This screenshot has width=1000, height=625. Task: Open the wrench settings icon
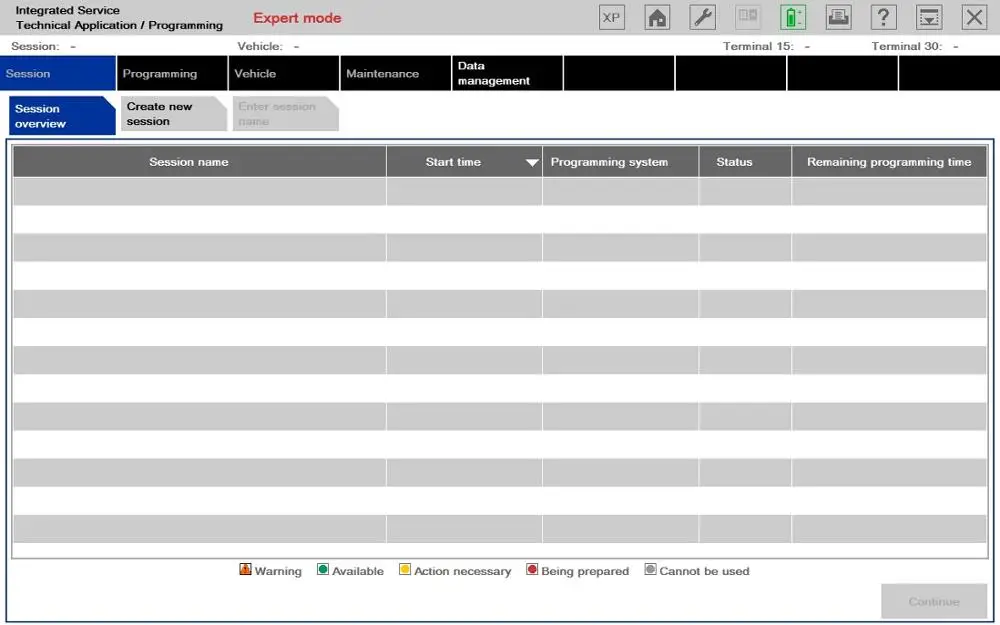[702, 17]
